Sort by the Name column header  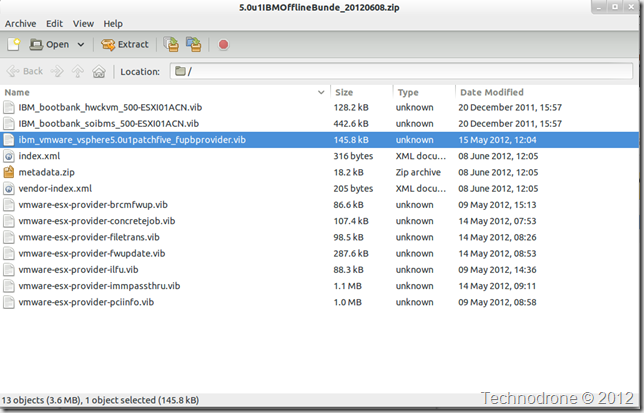[x=165, y=92]
